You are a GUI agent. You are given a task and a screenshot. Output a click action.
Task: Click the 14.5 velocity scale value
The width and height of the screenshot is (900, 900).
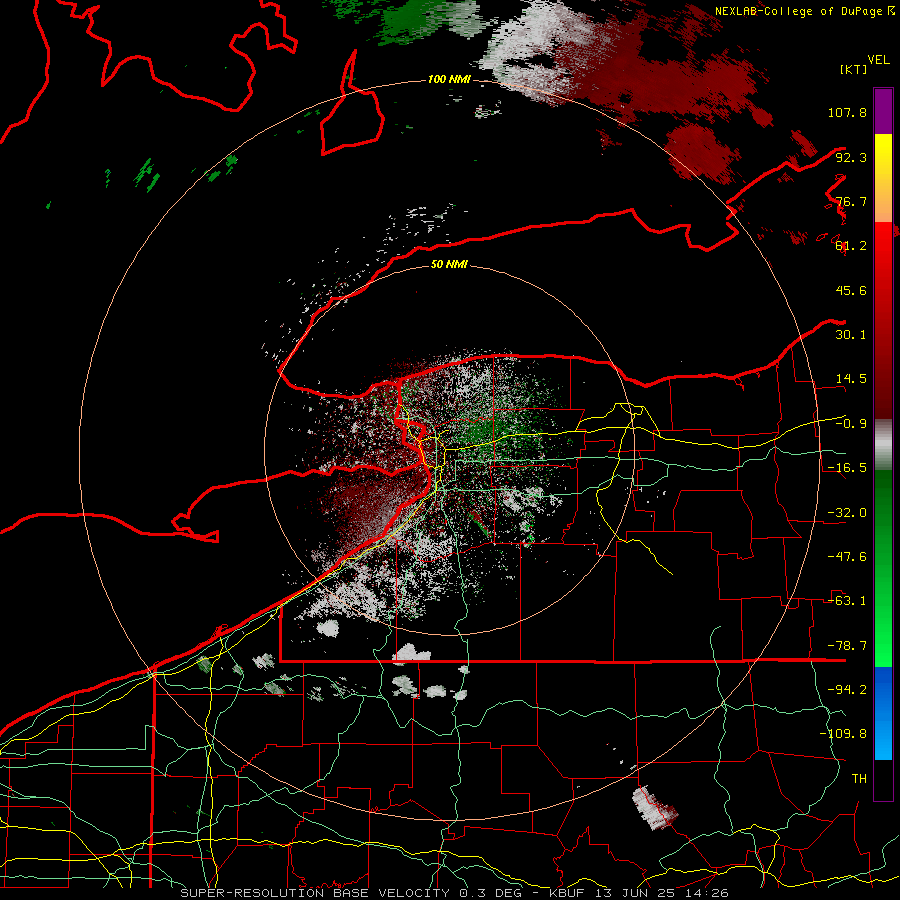tap(851, 379)
